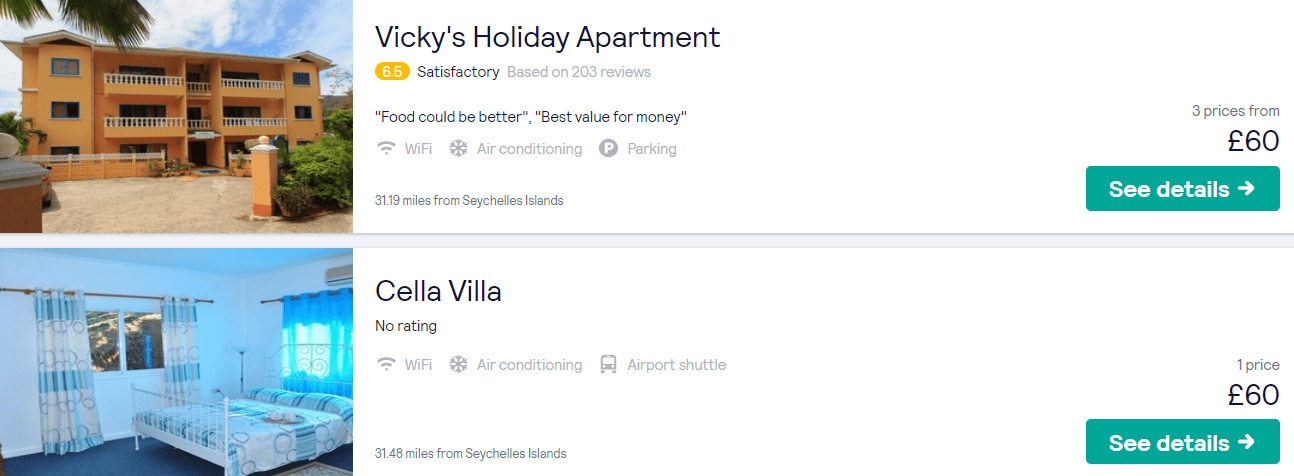The height and width of the screenshot is (476, 1294).
Task: View the Cella Villa bedroom photo
Action: click(x=176, y=362)
